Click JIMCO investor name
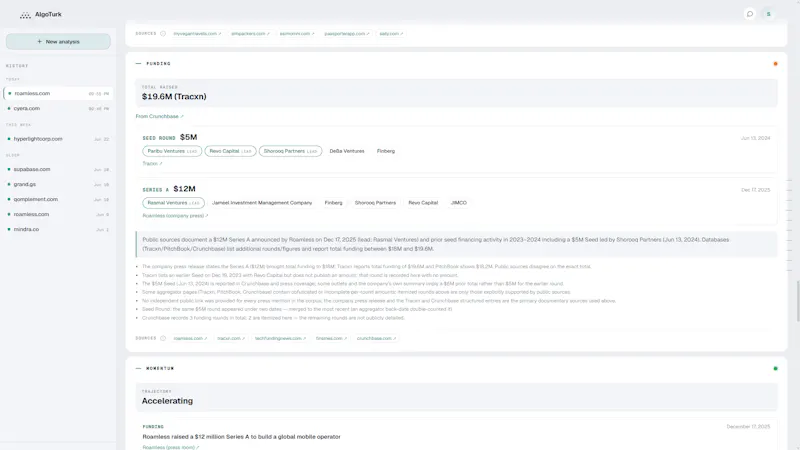This screenshot has height=450, width=800. [459, 203]
